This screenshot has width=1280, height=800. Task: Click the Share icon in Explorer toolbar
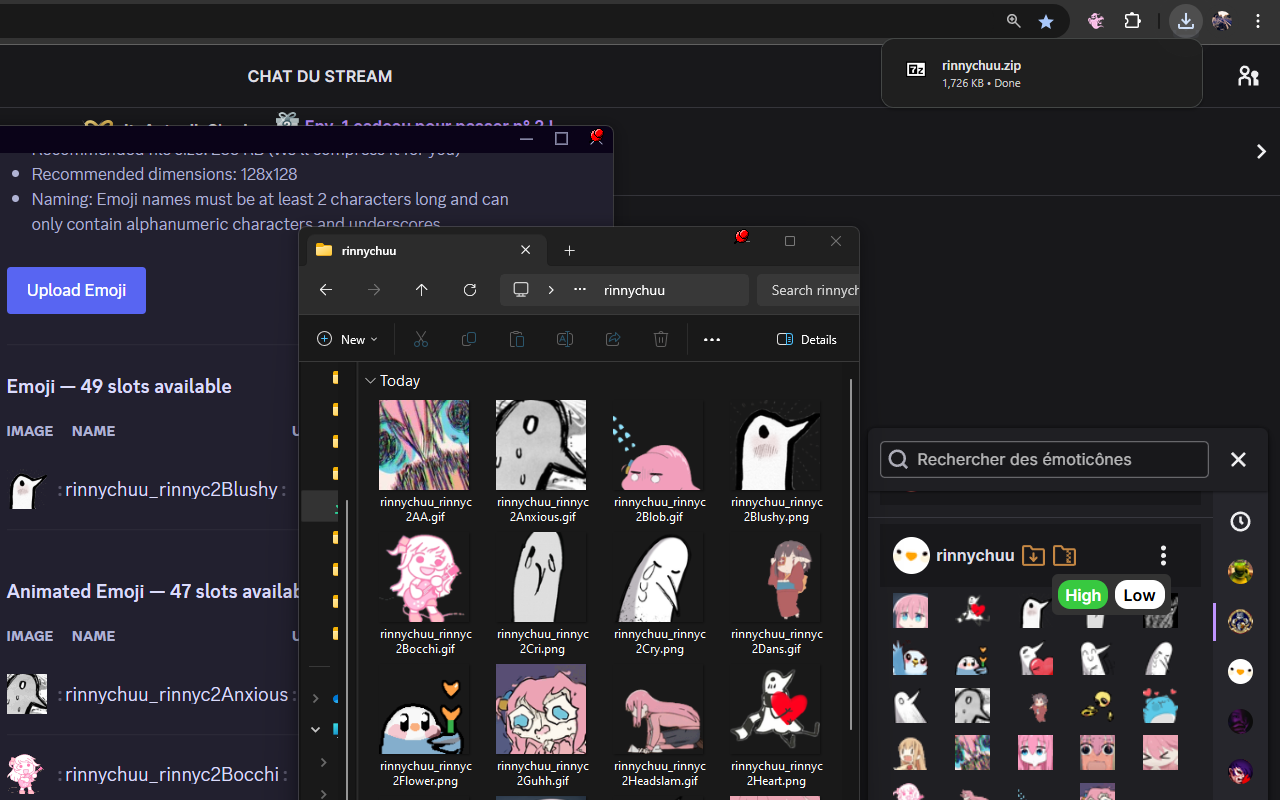[613, 339]
